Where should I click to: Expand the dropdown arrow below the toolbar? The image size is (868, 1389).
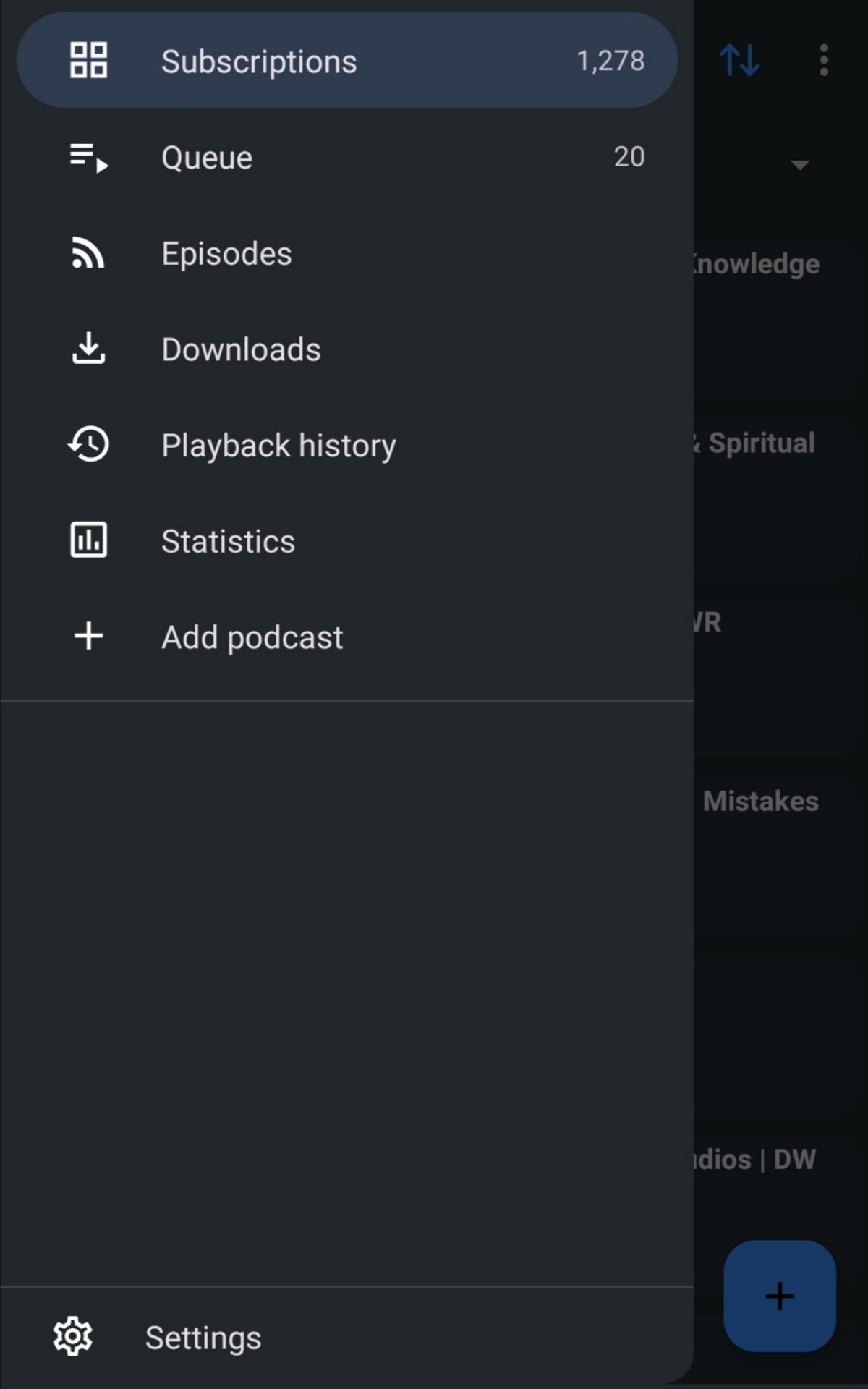coord(799,165)
